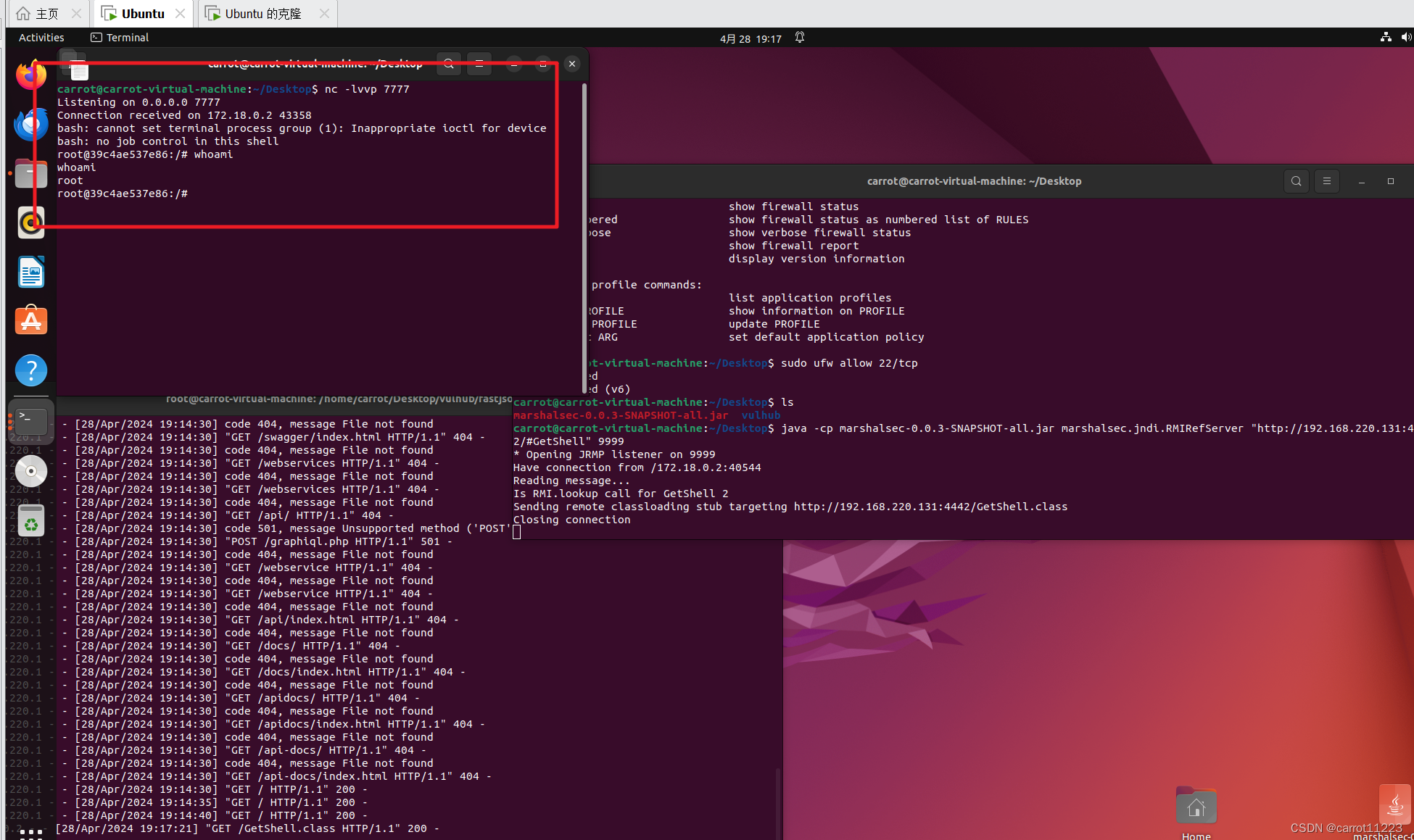This screenshot has width=1414, height=840.
Task: Switch to the 主页 home tab
Action: [47, 14]
